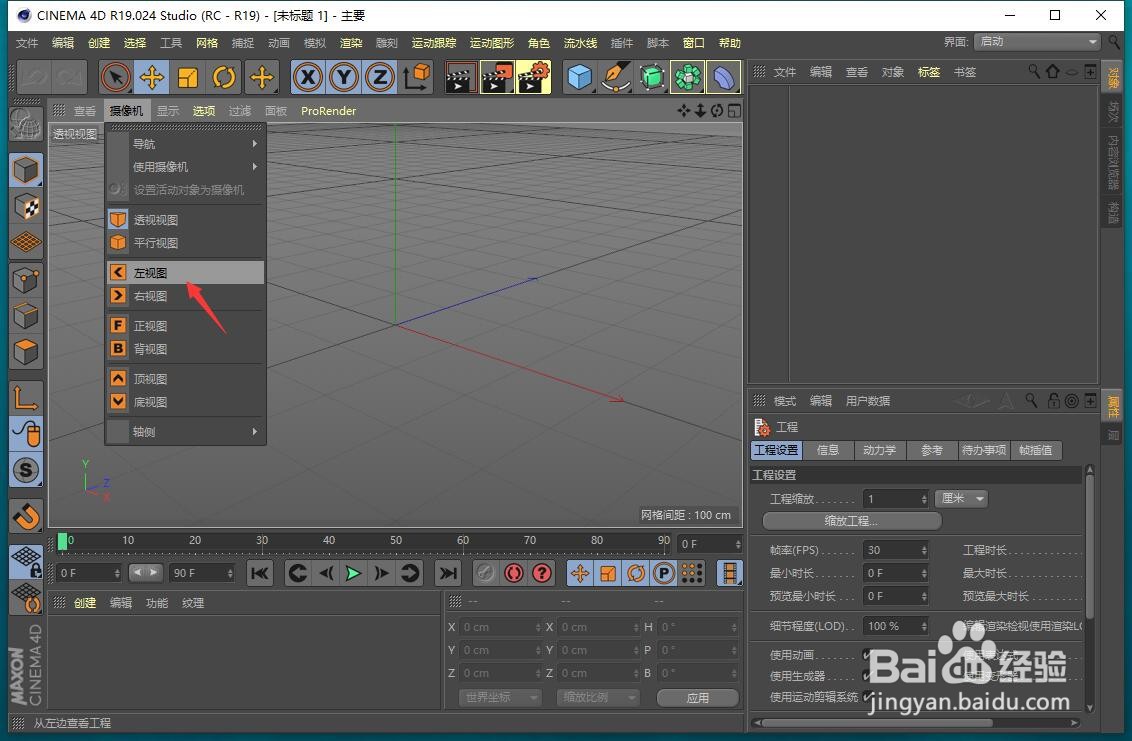The width and height of the screenshot is (1132, 741).
Task: Click the attribute panel horizontal scrollbar
Action: pos(876,722)
